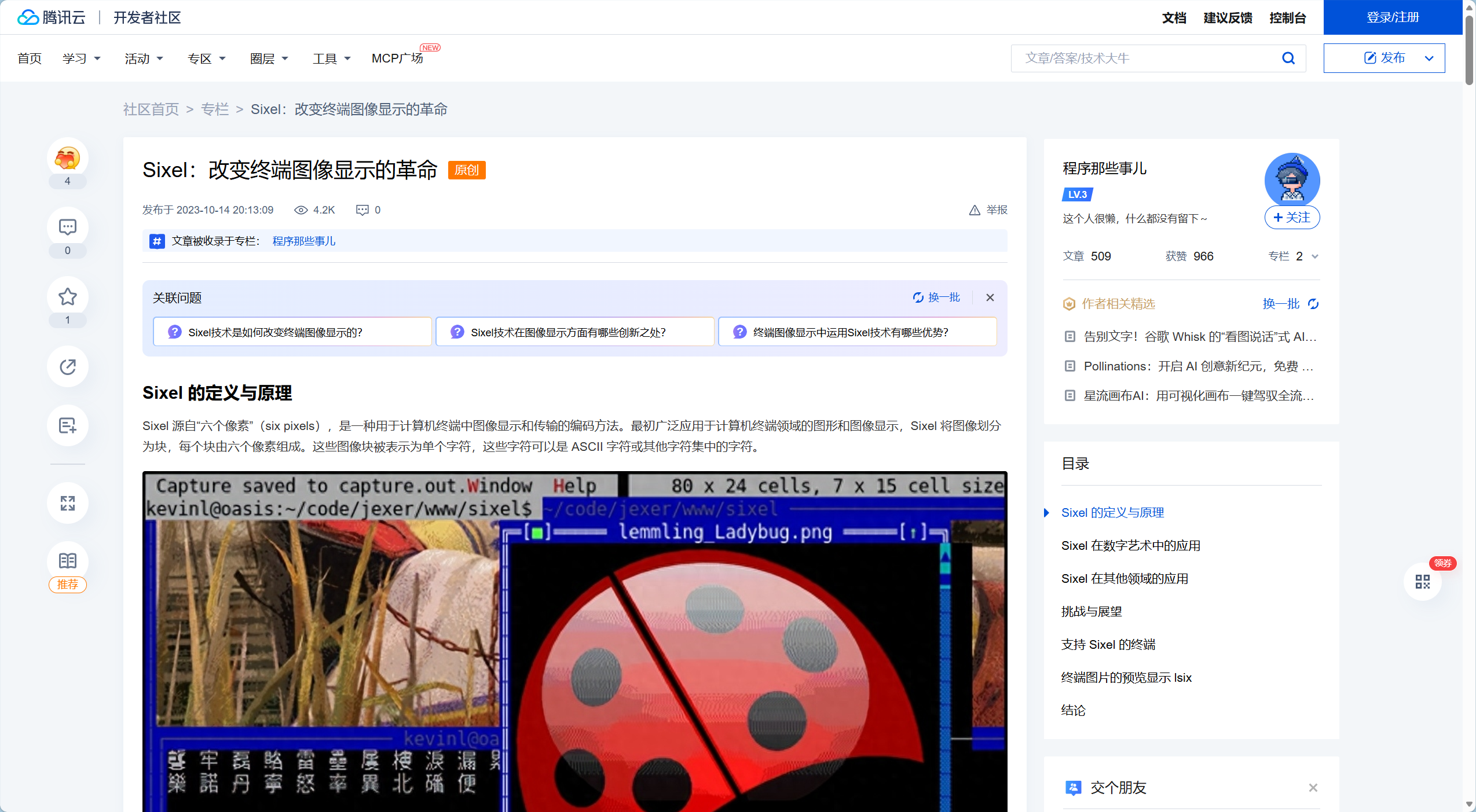Jump to '支持 Sixel 的终端' section
This screenshot has height=812, width=1476.
[1108, 645]
